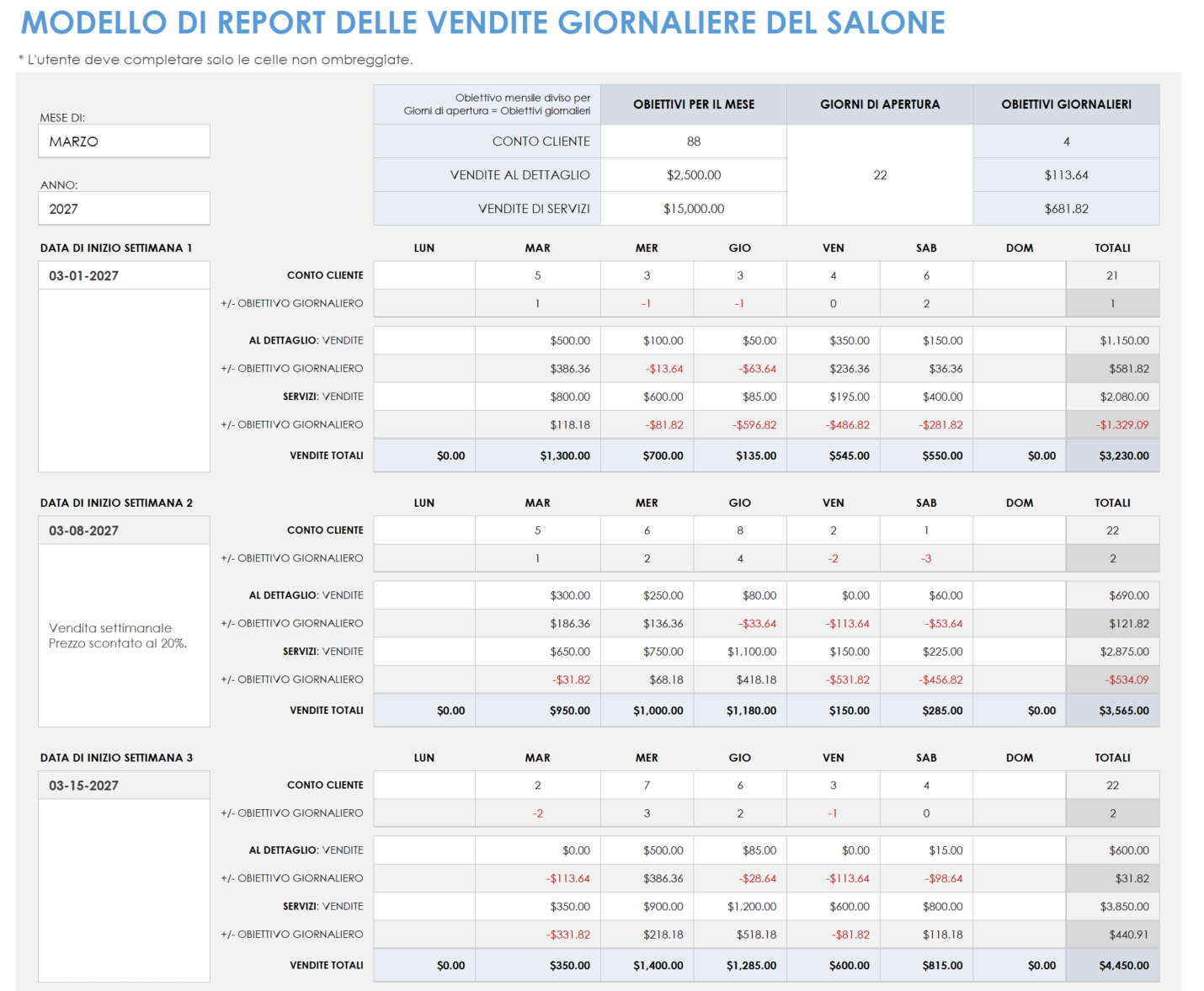Click the -$596.82 services variance cell
Screen dimensions: 1204x991
740,425
